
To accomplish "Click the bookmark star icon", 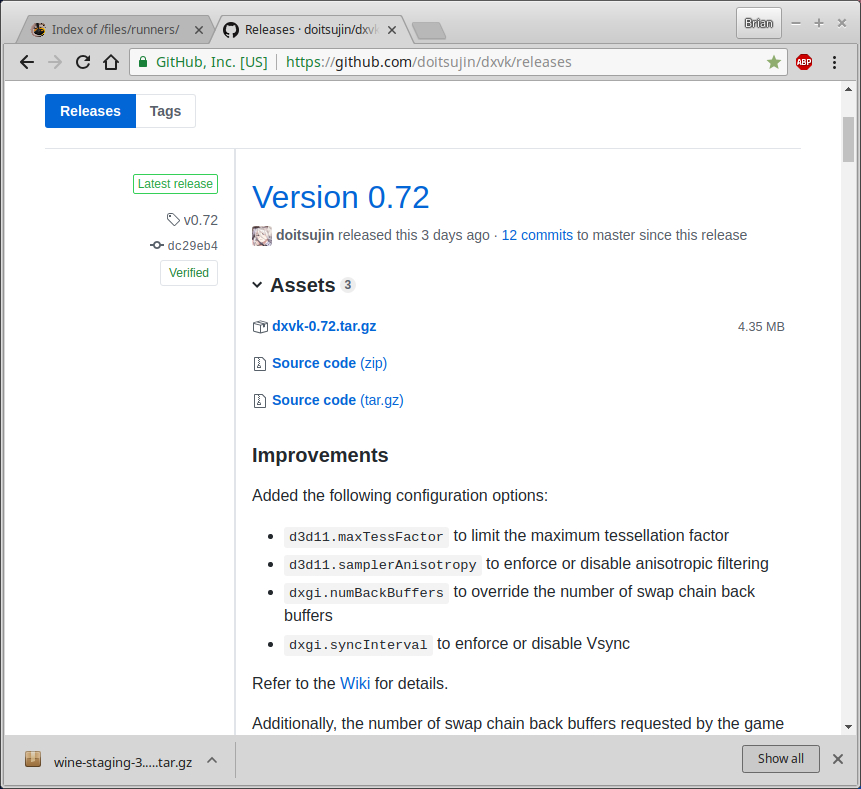I will (x=774, y=62).
